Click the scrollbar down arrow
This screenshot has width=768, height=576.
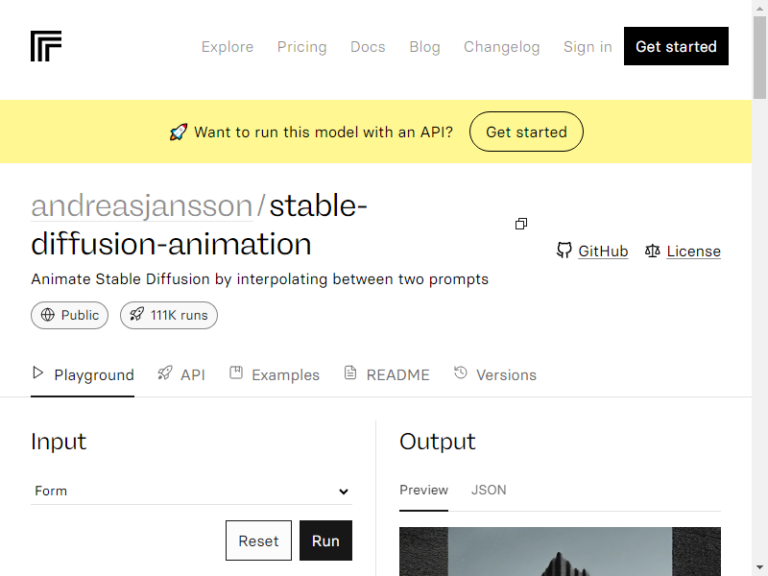point(760,568)
